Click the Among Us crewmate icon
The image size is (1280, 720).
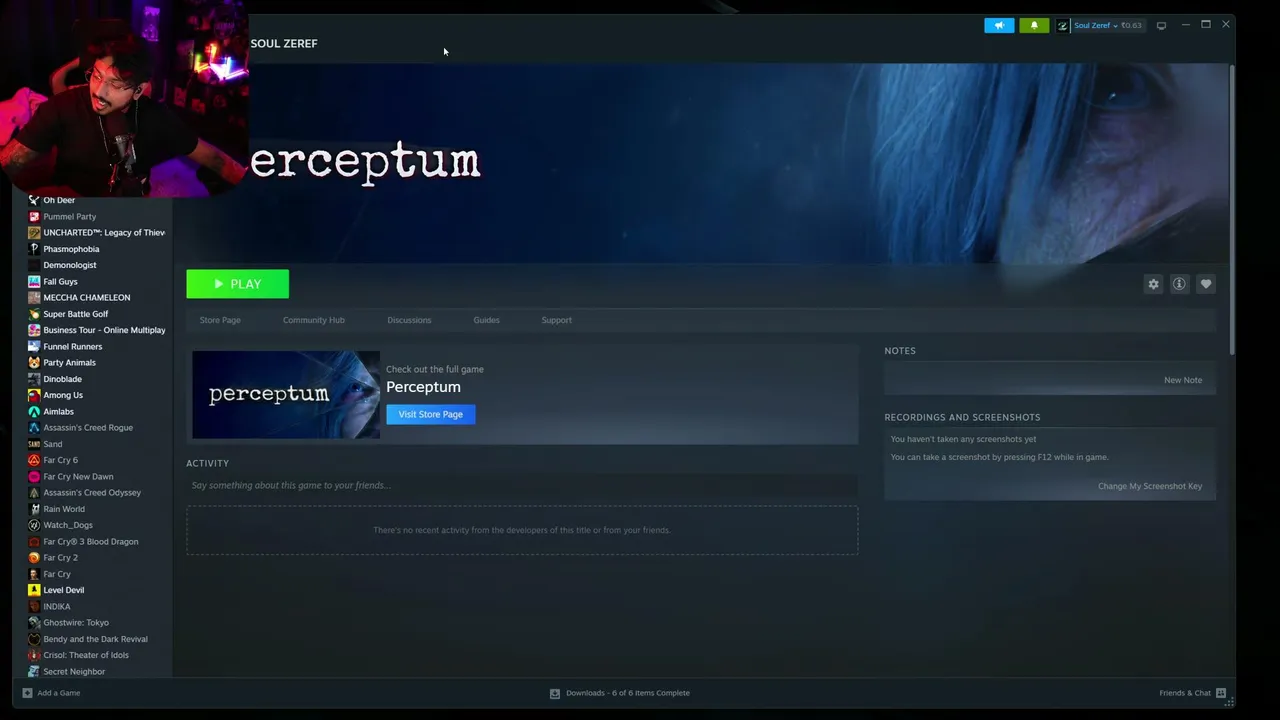point(34,395)
